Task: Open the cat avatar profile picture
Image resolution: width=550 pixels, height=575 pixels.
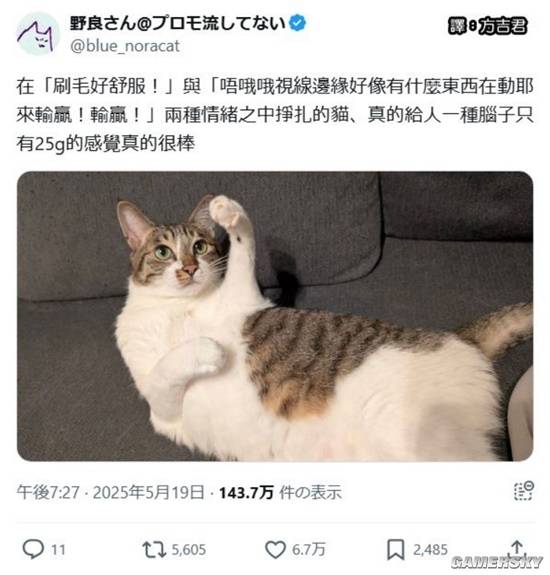Action: tap(38, 34)
